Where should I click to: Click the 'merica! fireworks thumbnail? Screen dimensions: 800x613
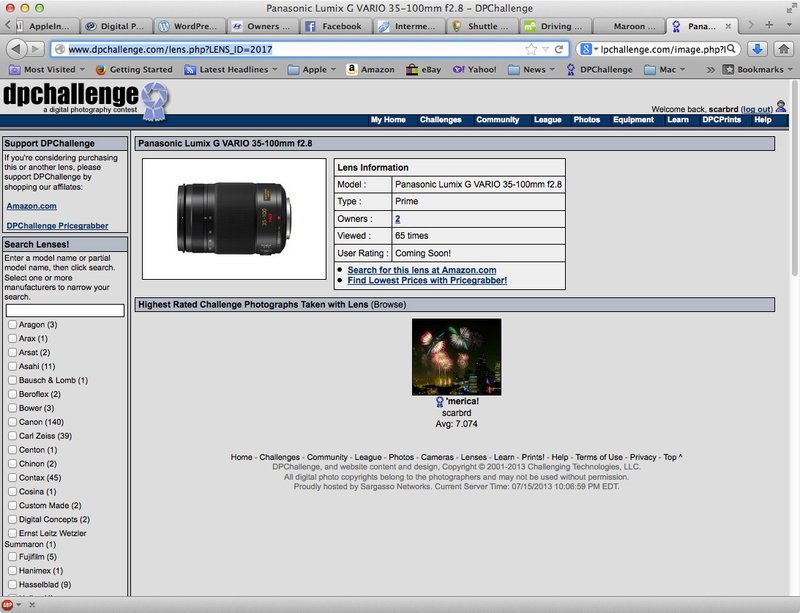456,357
